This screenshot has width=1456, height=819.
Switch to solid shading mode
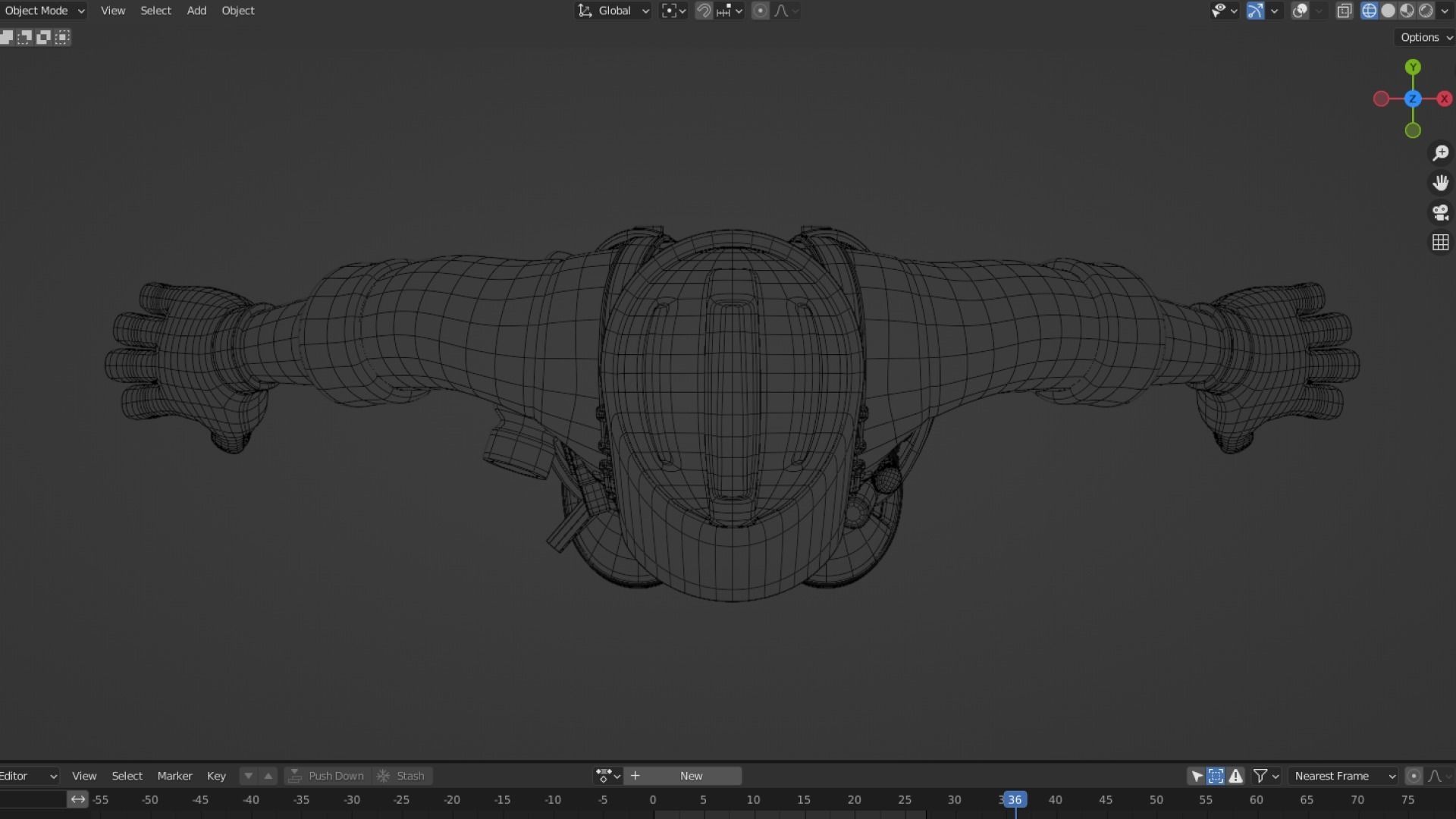pos(1389,11)
